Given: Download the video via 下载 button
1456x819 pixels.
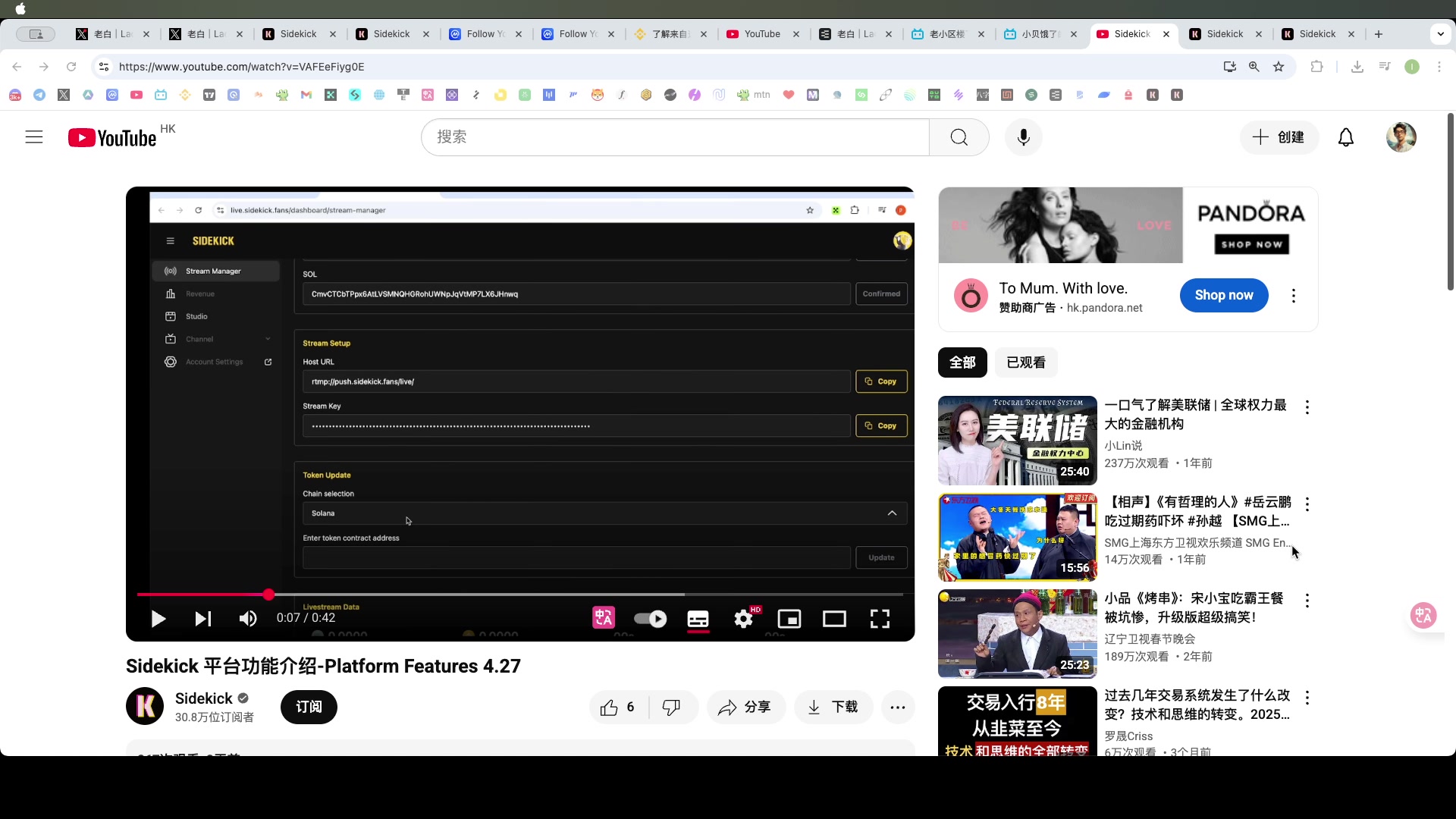Looking at the screenshot, I should (833, 708).
